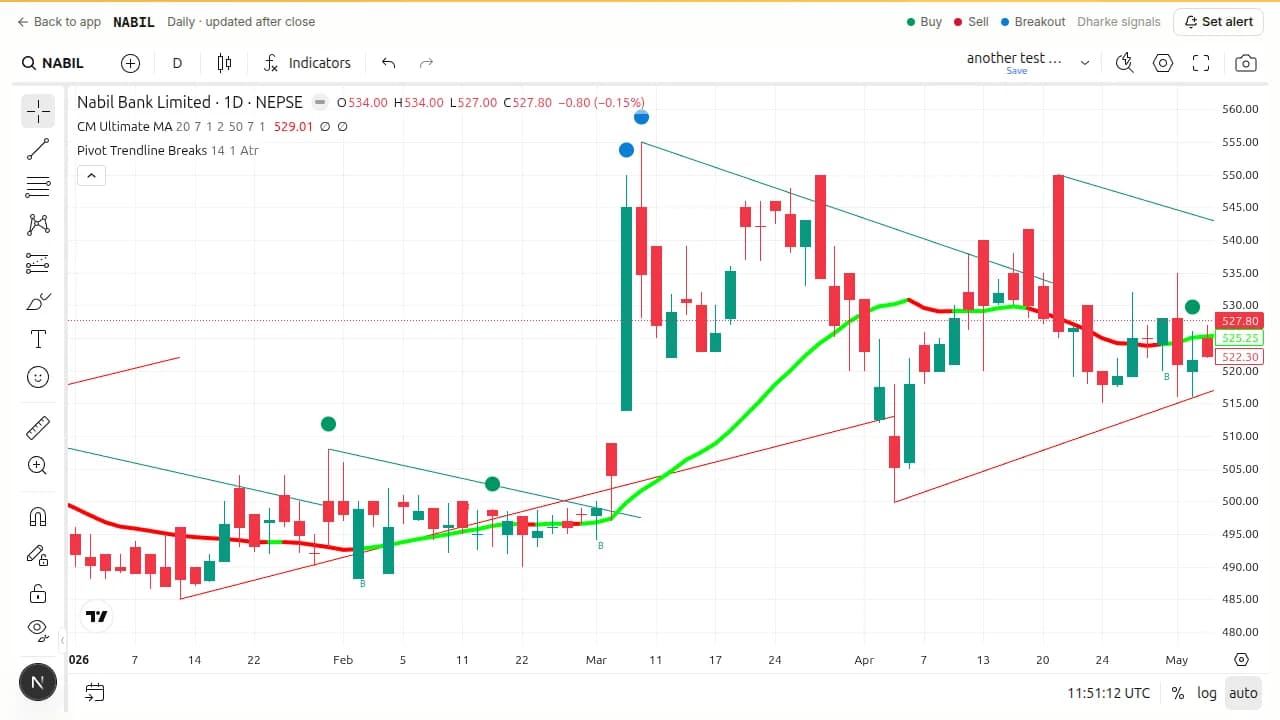Toggle Dharke signals legend item
The height and width of the screenshot is (720, 1280).
[x=1119, y=21]
